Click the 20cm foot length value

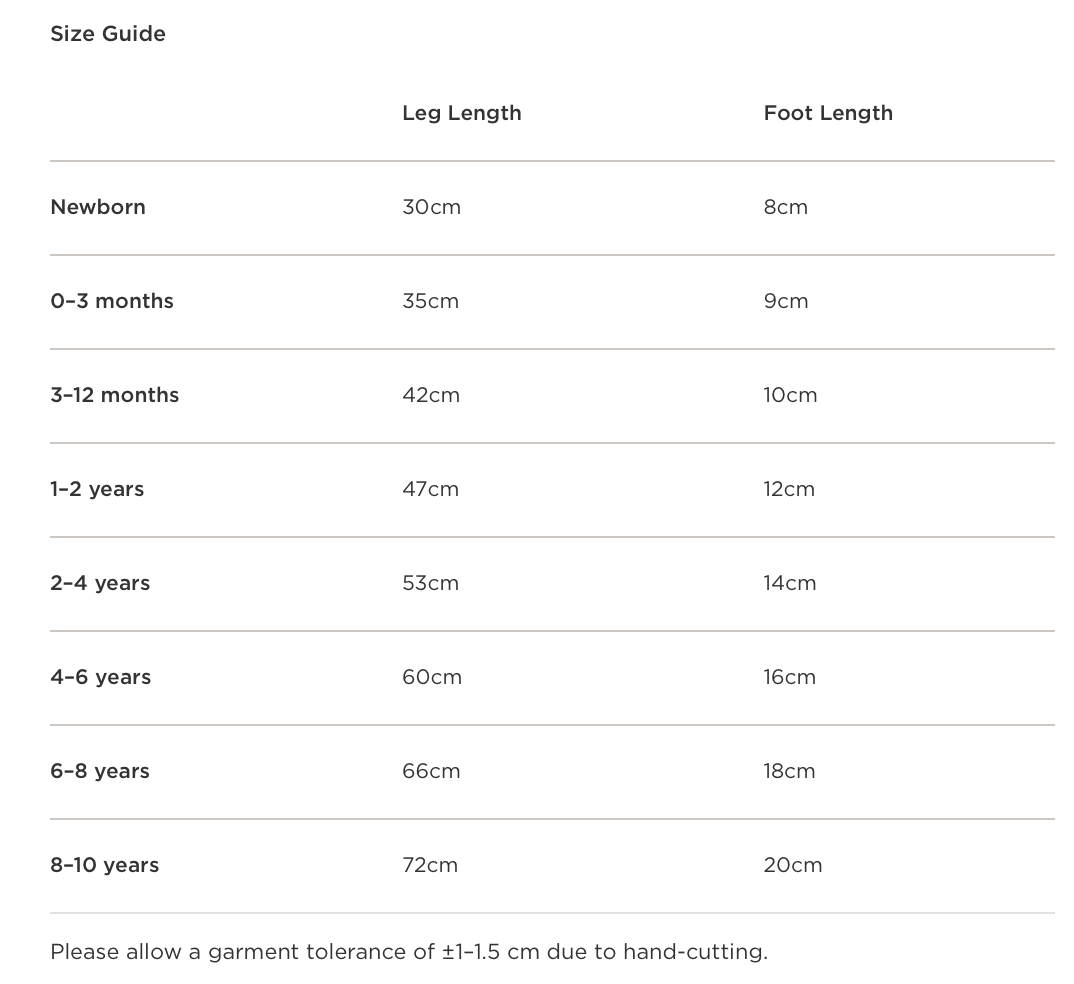point(792,865)
